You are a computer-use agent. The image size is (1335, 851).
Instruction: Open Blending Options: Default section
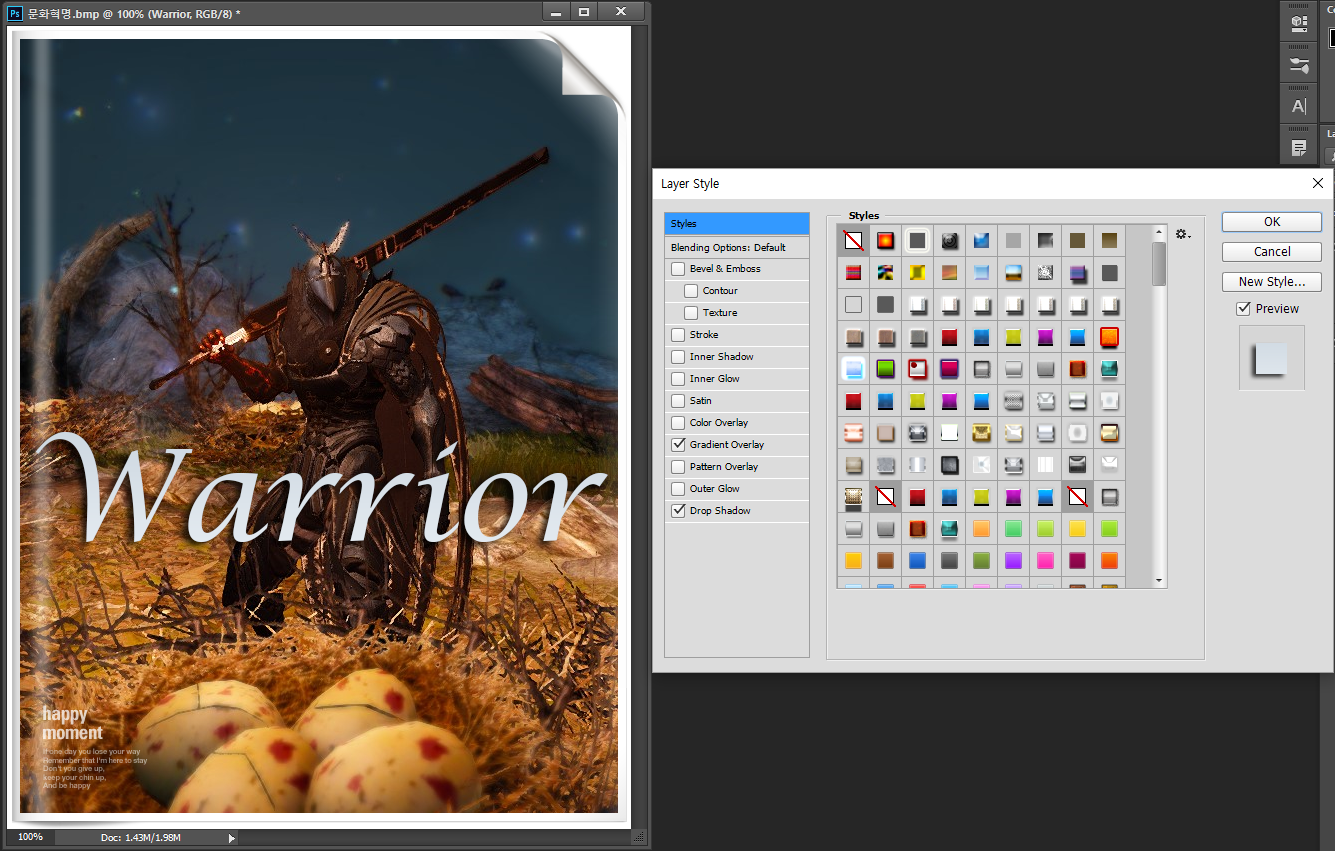click(x=737, y=247)
